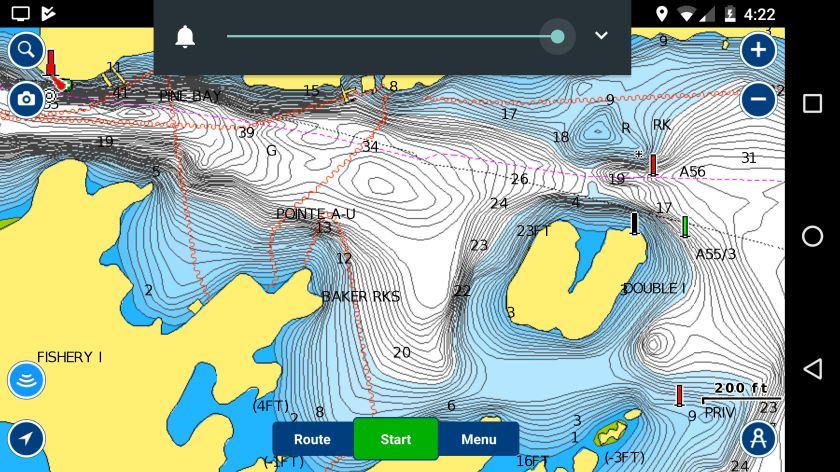Expand the volume panel chevron

pyautogui.click(x=601, y=36)
